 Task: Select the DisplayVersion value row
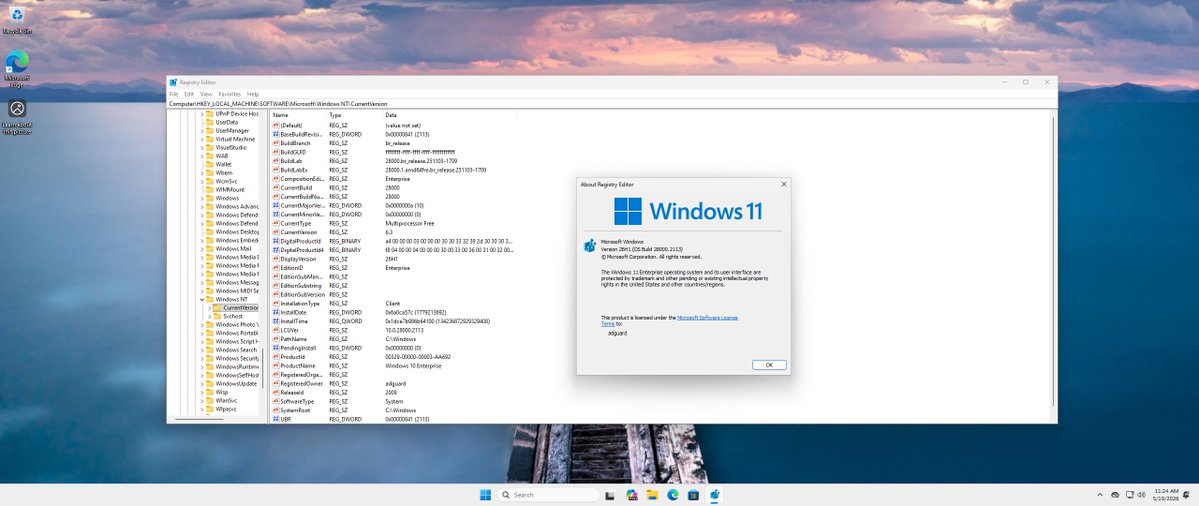click(394, 259)
